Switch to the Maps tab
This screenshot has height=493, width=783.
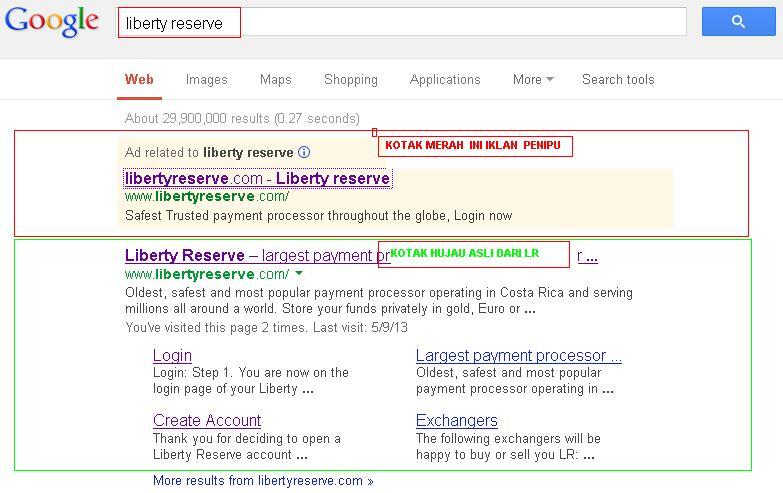[276, 79]
